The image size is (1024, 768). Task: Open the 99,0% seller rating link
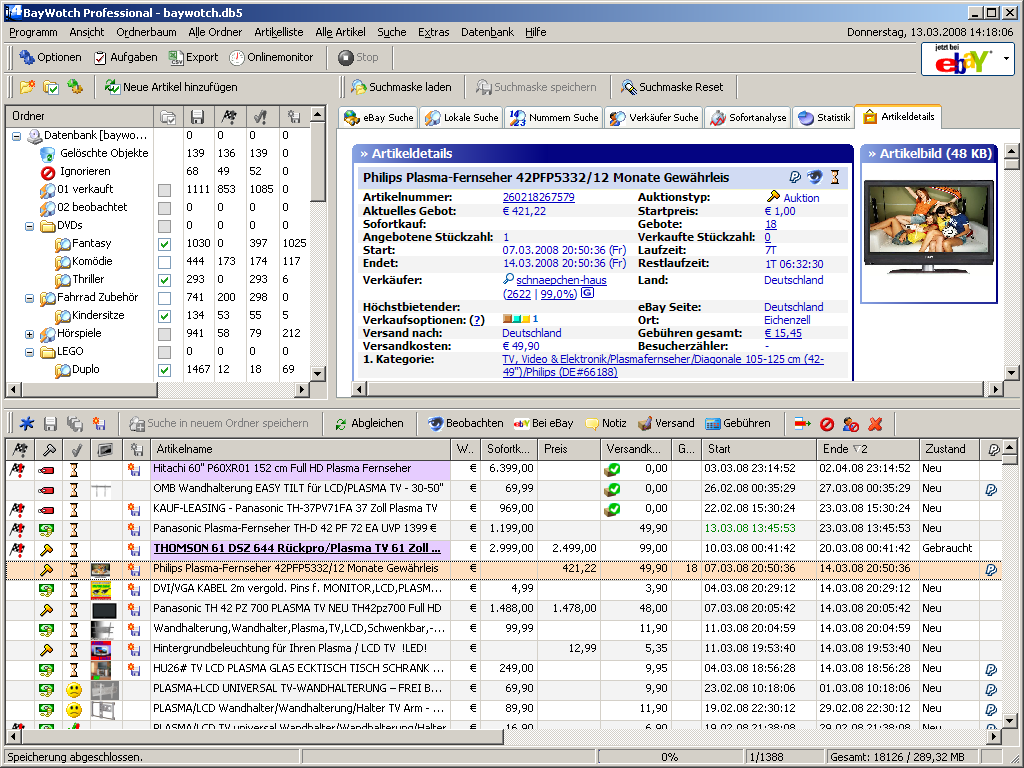[x=558, y=294]
